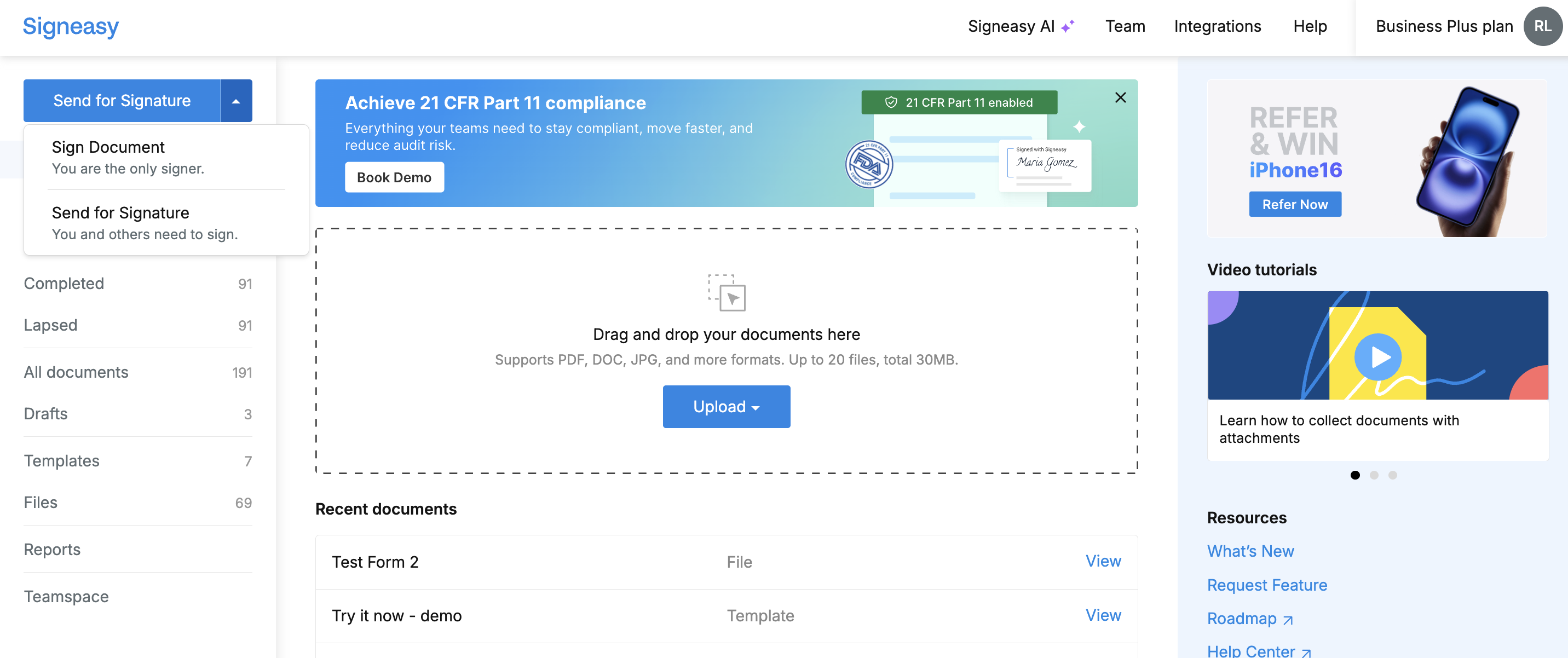
Task: Open Templates
Action: point(137,461)
